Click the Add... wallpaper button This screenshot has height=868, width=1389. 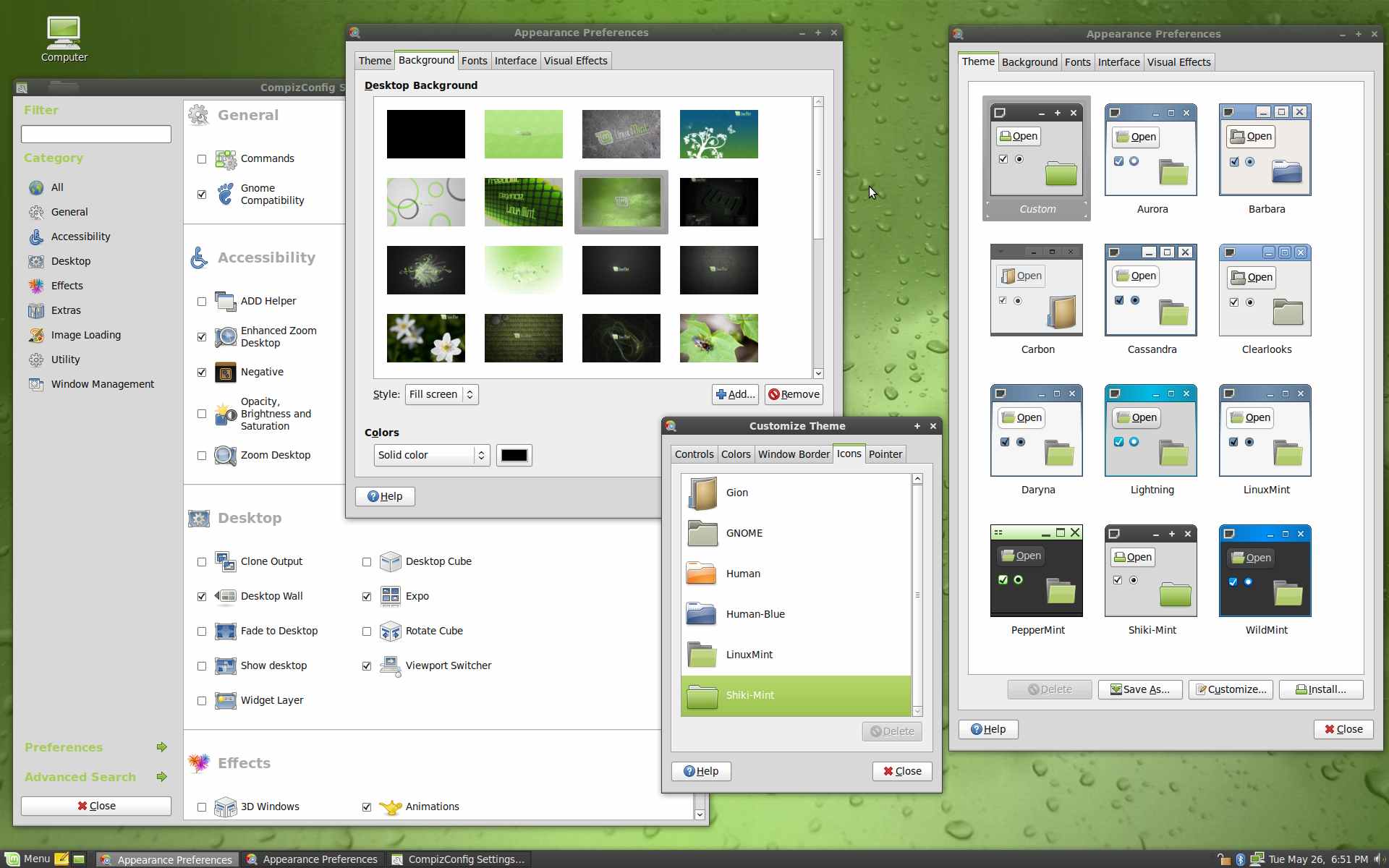[x=735, y=394]
